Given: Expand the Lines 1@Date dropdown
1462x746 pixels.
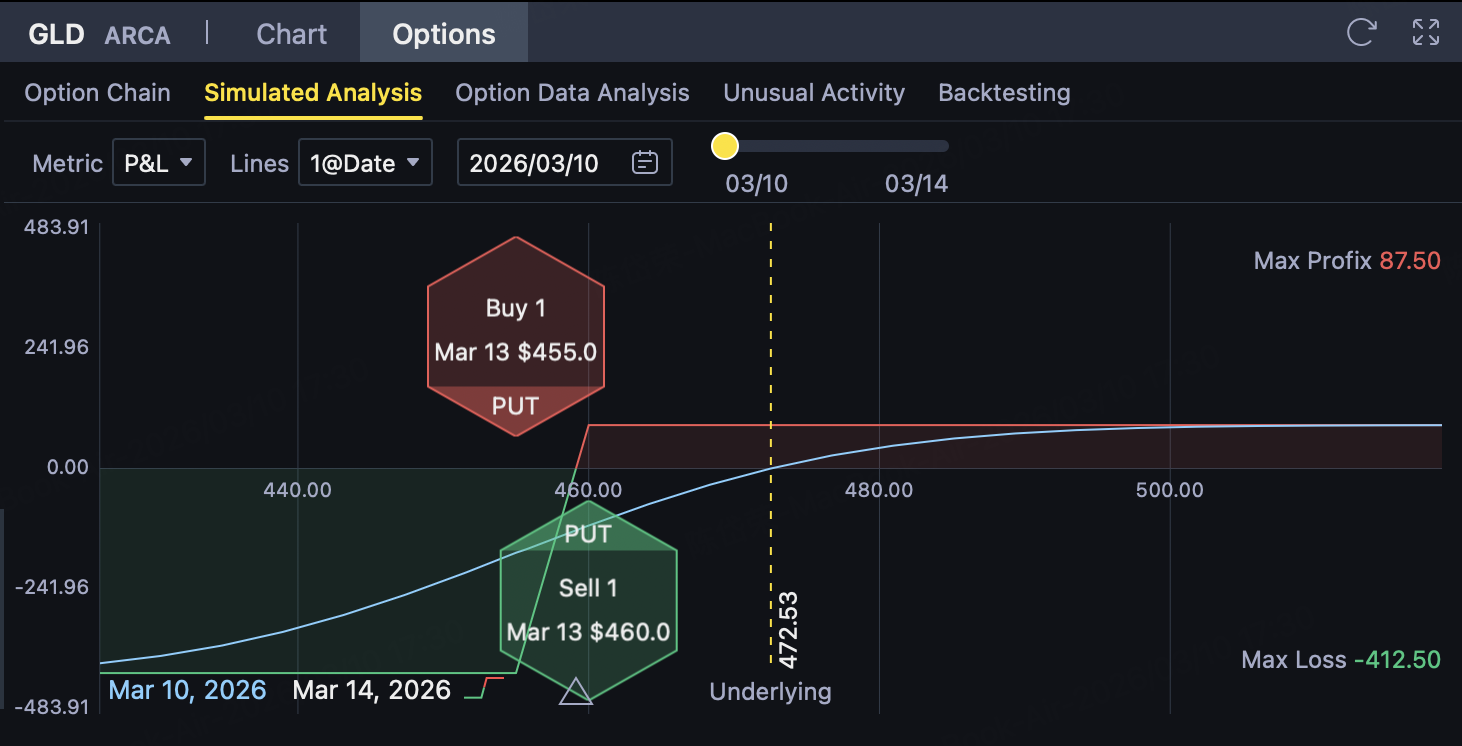Looking at the screenshot, I should click(x=365, y=163).
